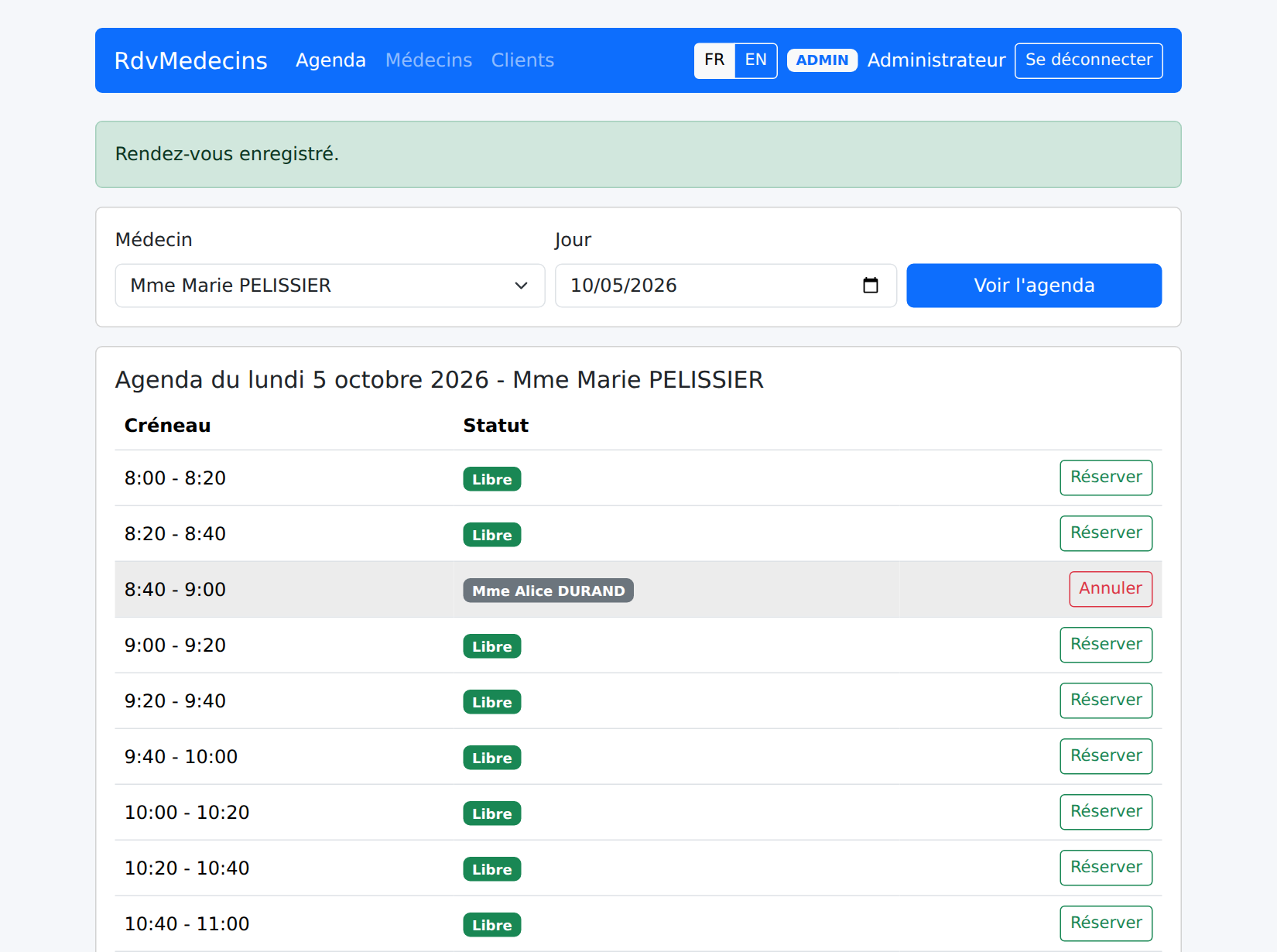Reserve the 9:20 - 9:40 slot
1277x952 pixels.
pos(1106,700)
